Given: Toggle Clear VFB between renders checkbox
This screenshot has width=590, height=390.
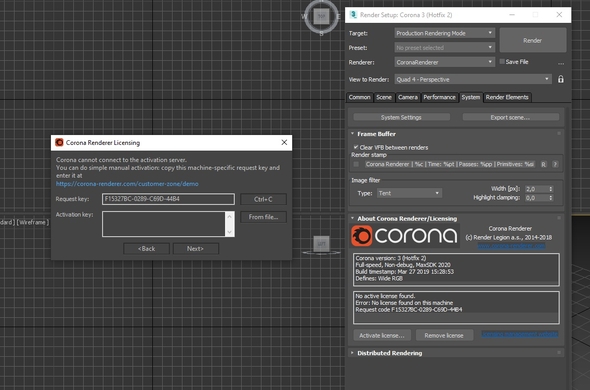Looking at the screenshot, I should click(x=356, y=147).
